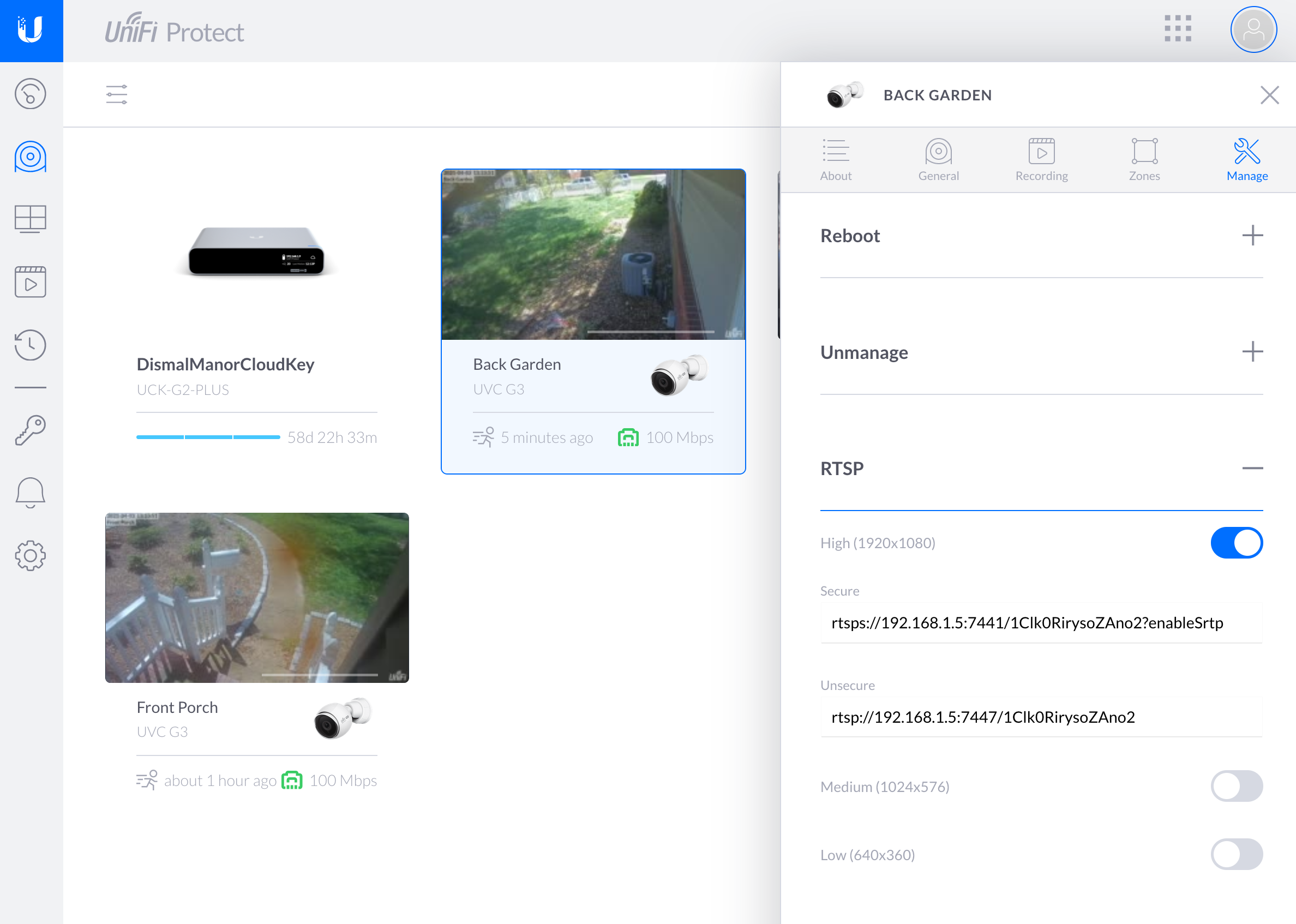Enable Low (640x360) RTSP stream
Image resolution: width=1296 pixels, height=924 pixels.
(x=1236, y=854)
